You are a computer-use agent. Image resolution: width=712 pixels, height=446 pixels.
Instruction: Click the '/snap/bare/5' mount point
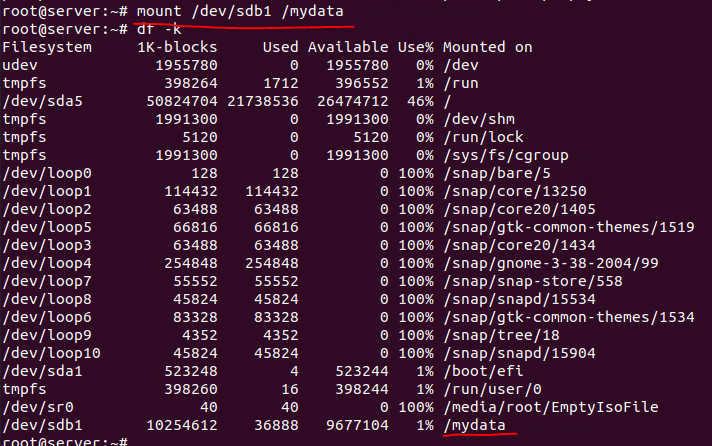pos(496,173)
